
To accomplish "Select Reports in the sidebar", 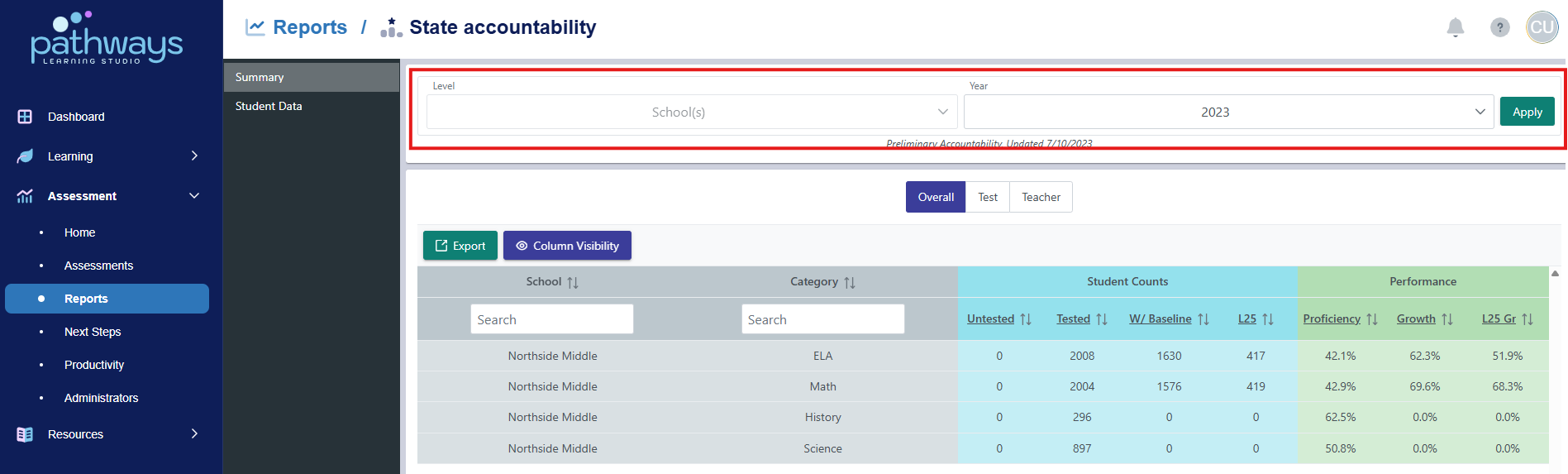I will (x=107, y=299).
